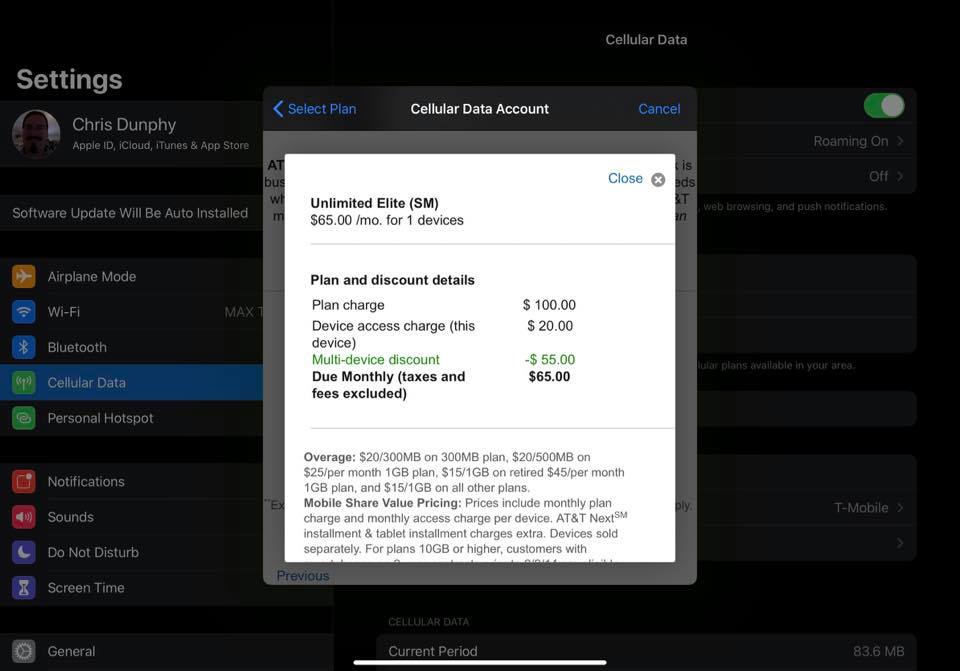Screen dimensions: 960x671
Task: Click the Plan and discount details heading
Action: [x=392, y=280]
